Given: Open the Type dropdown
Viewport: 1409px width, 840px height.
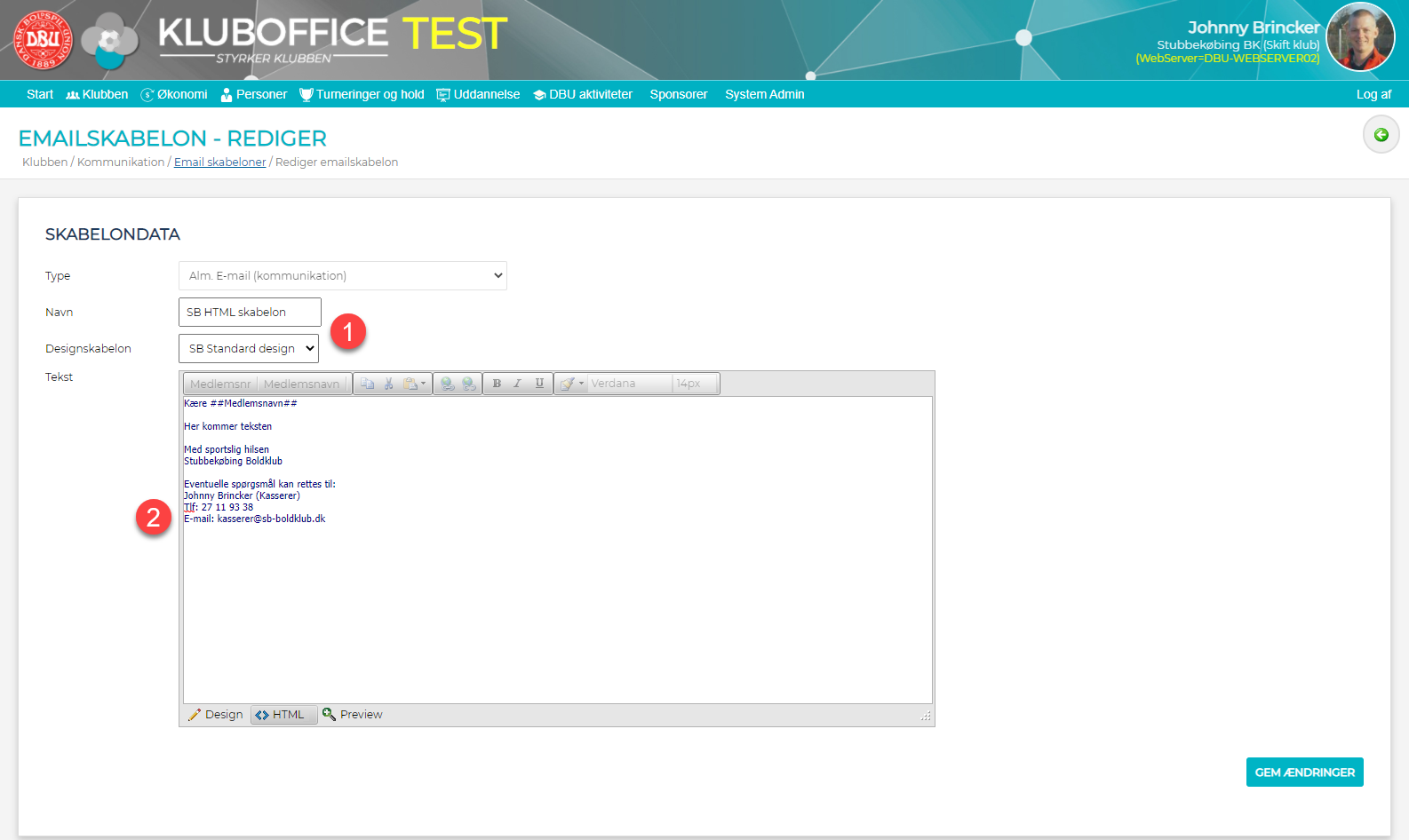Looking at the screenshot, I should coord(343,275).
